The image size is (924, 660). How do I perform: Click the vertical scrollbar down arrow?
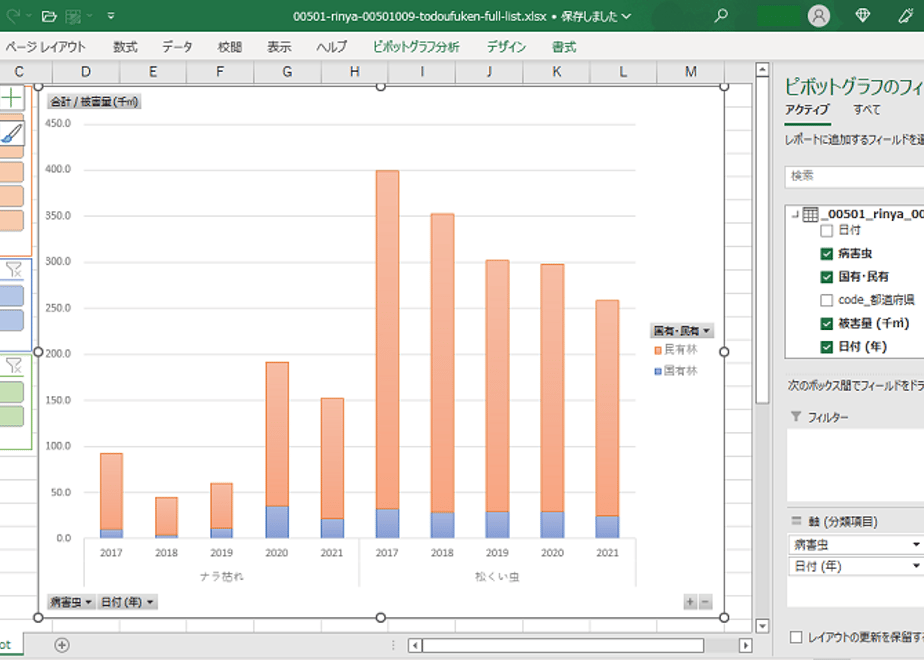[762, 626]
